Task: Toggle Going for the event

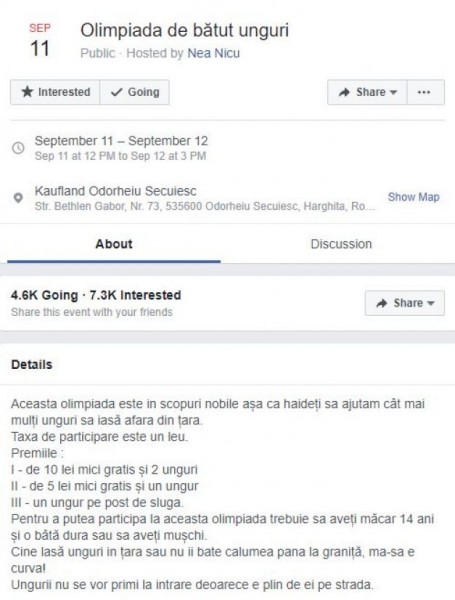Action: tap(135, 92)
